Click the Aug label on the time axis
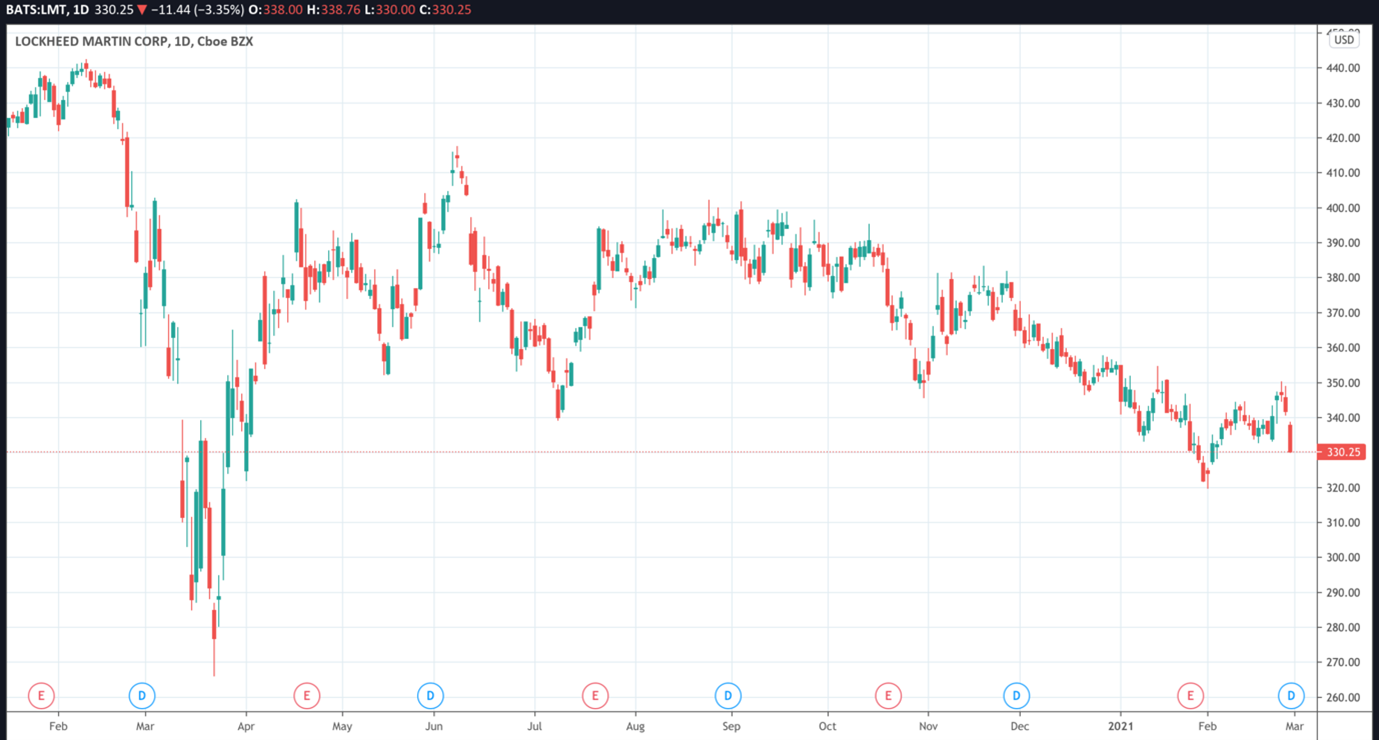The height and width of the screenshot is (740, 1379). [634, 726]
